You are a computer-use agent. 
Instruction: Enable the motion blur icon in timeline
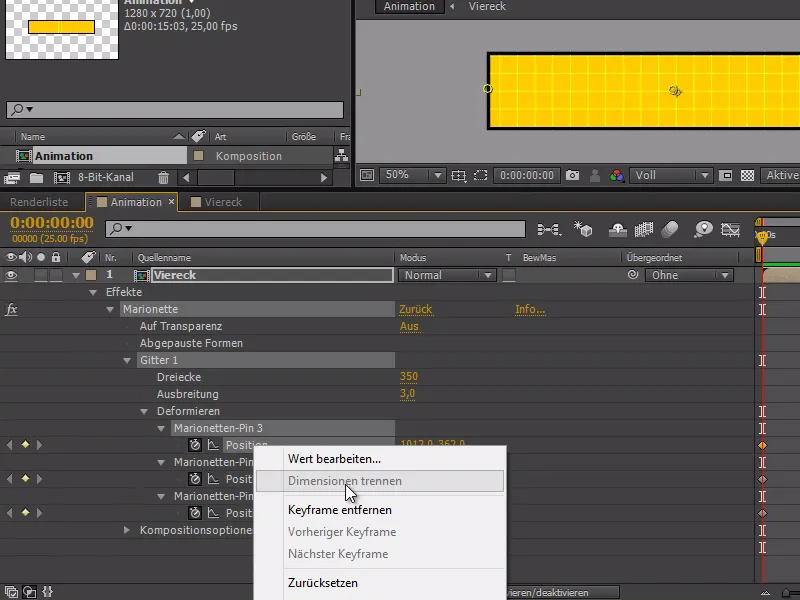[670, 230]
